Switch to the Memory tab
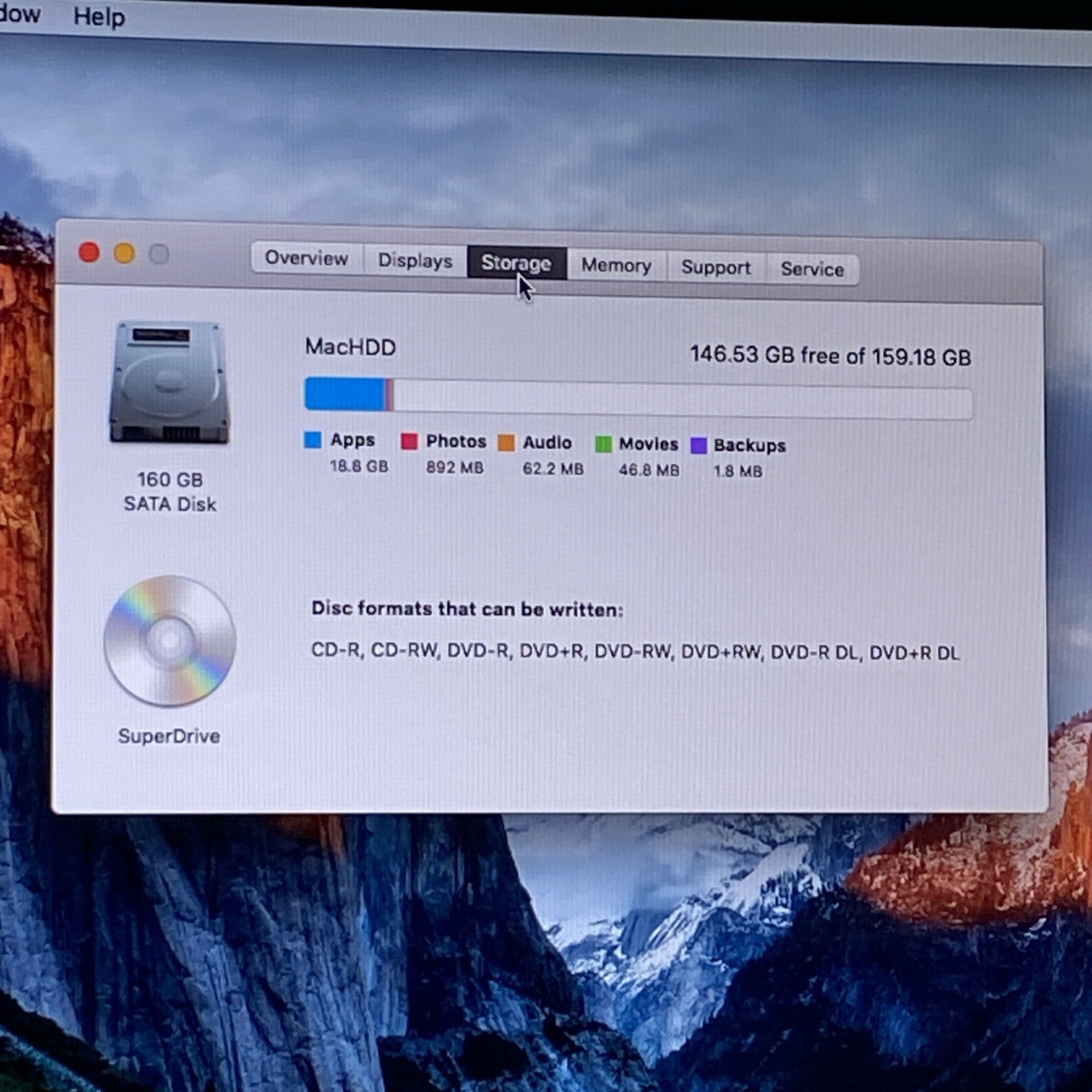 click(x=616, y=265)
